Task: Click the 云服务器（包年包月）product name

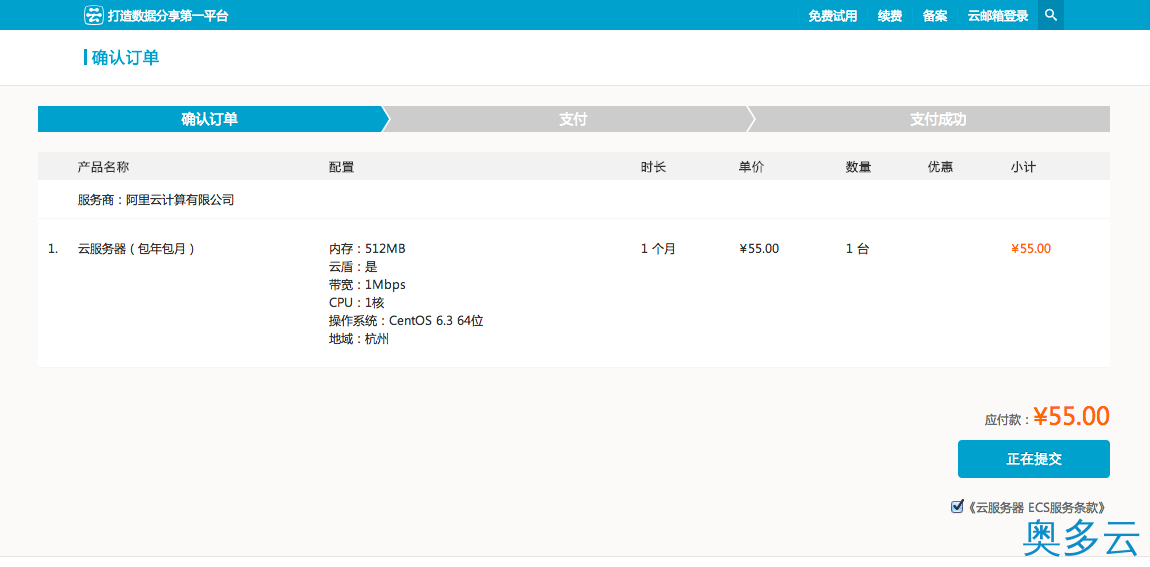Action: [x=136, y=249]
